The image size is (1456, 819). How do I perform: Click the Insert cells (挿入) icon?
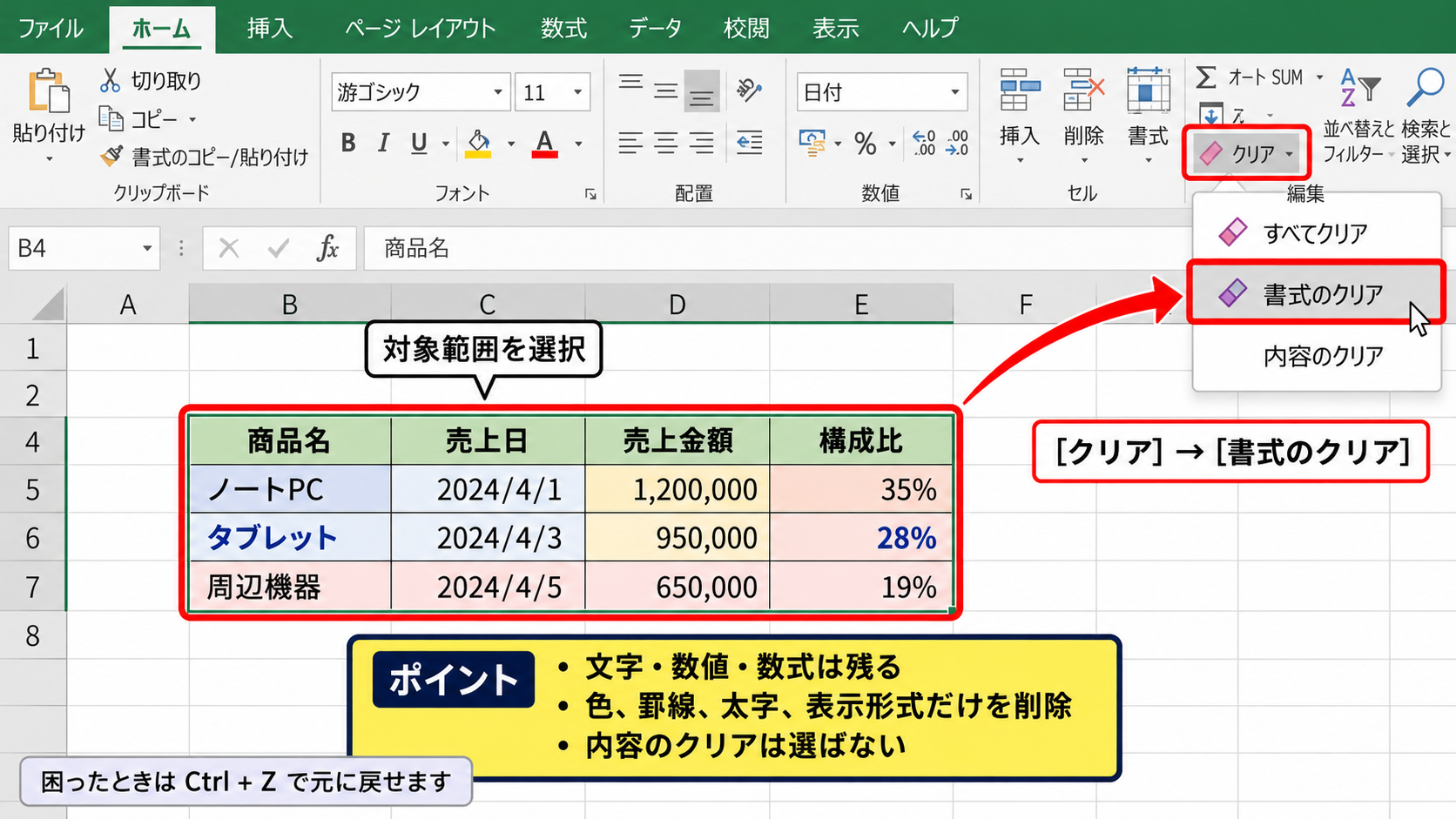(x=1020, y=91)
